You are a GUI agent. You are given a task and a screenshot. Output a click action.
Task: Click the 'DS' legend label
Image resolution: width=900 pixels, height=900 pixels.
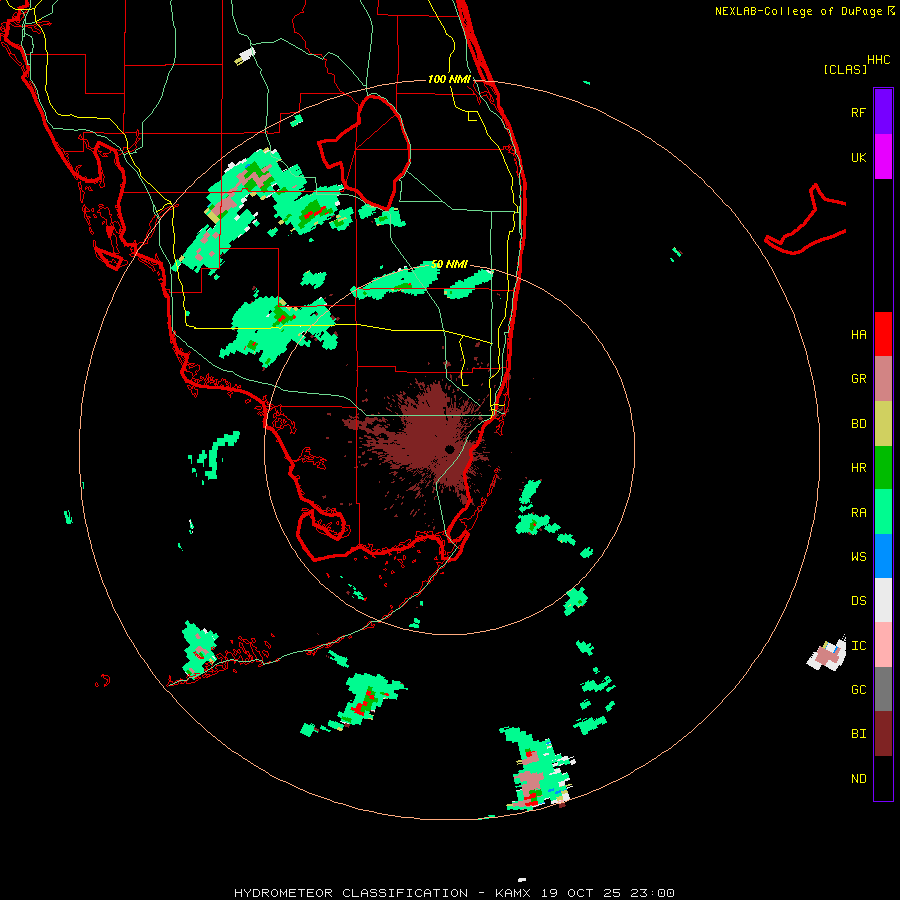coord(858,601)
